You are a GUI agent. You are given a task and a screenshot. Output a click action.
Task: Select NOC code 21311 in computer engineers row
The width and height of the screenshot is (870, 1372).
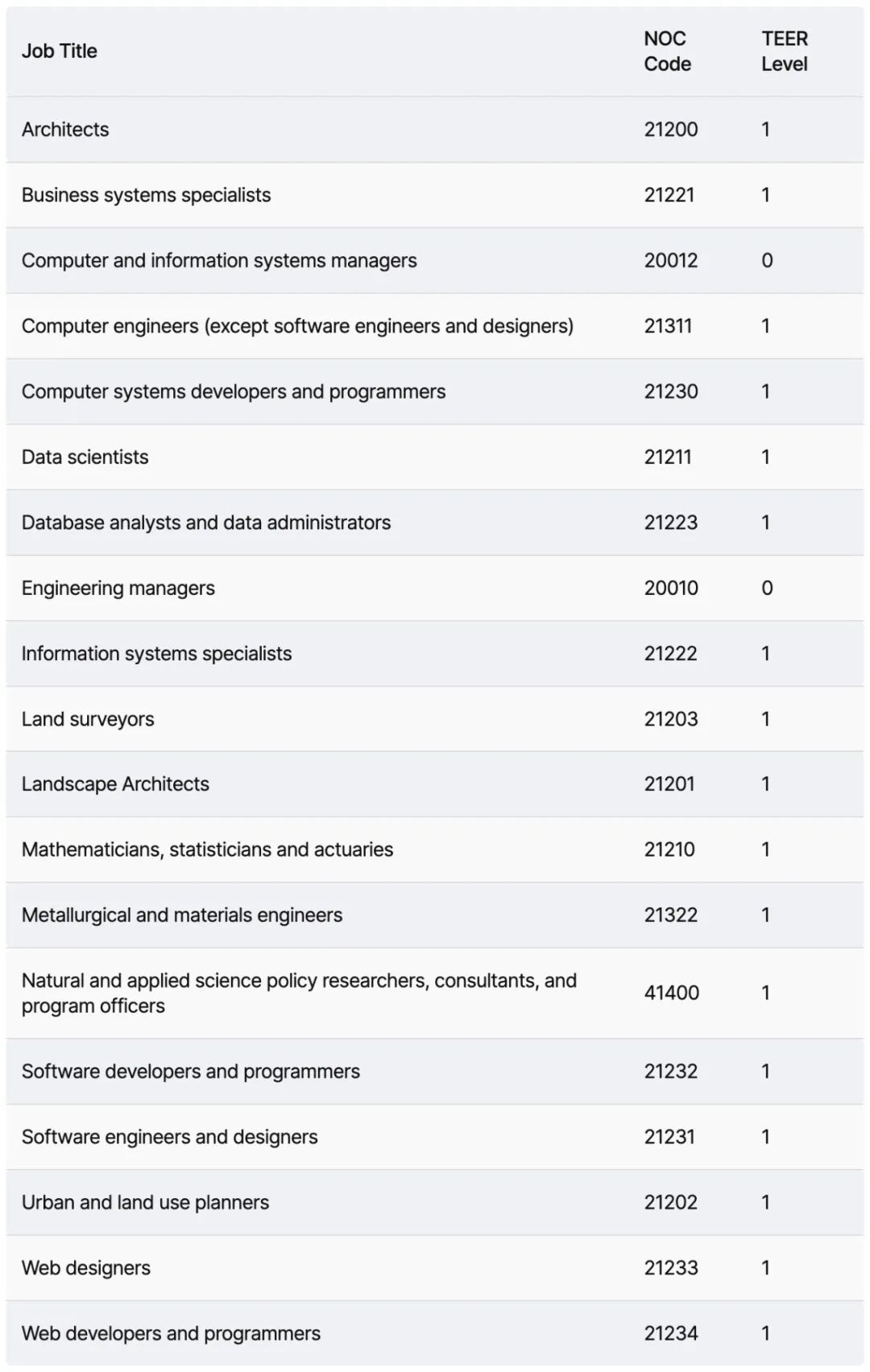[x=668, y=326]
